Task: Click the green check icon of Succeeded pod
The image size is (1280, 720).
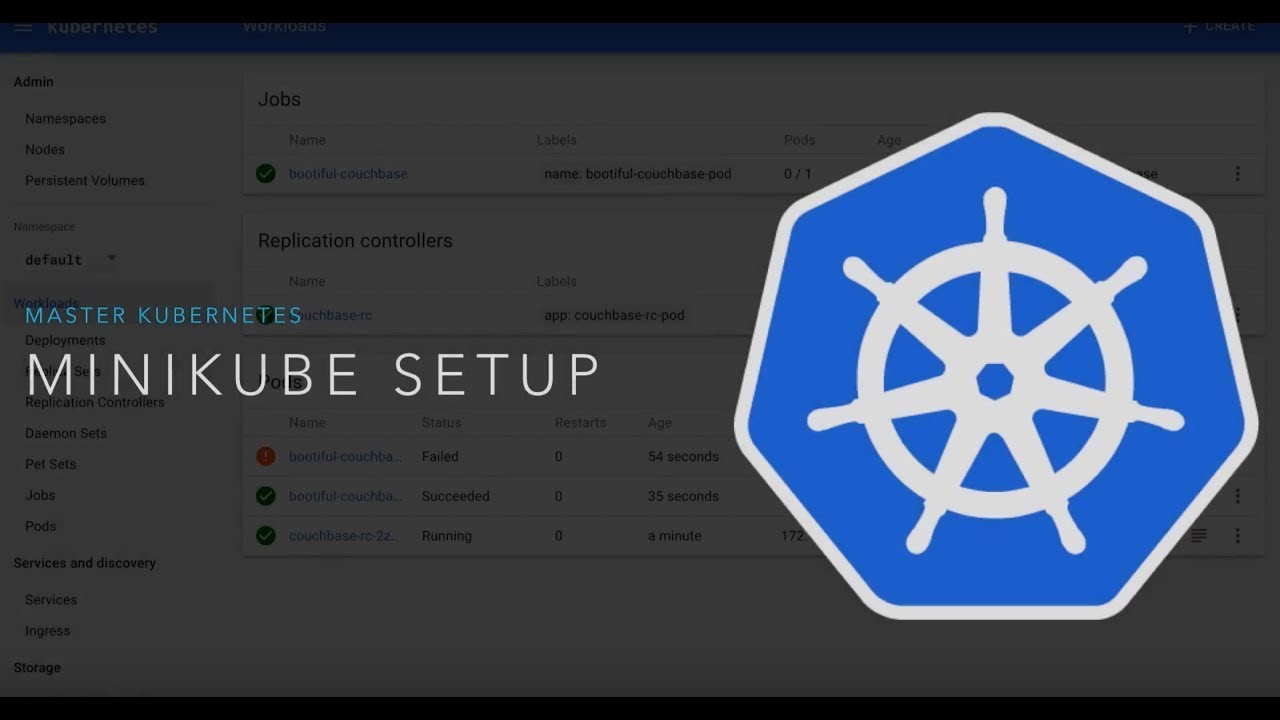Action: coord(265,496)
